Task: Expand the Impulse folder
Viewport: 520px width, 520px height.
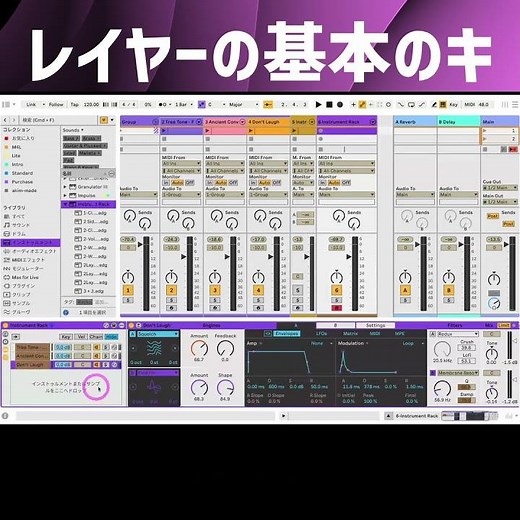Action: [x=65, y=196]
